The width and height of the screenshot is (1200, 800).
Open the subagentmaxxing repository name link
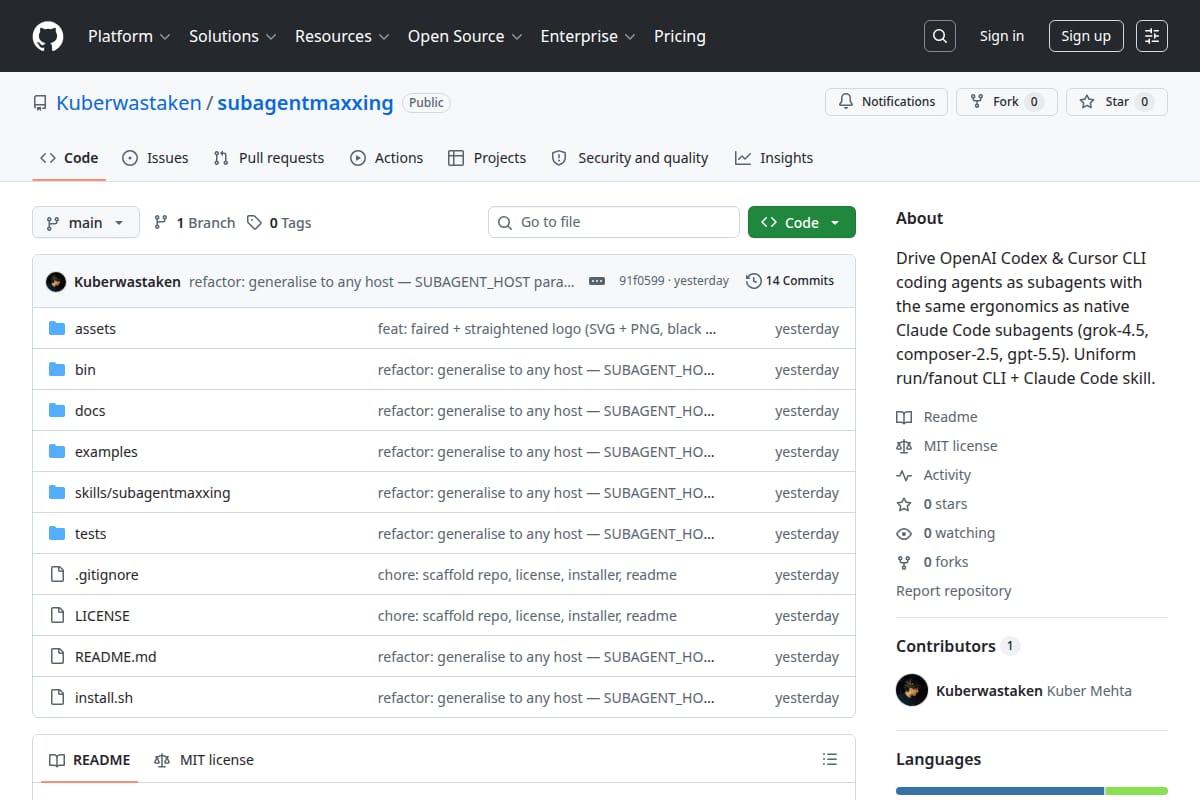pos(305,102)
